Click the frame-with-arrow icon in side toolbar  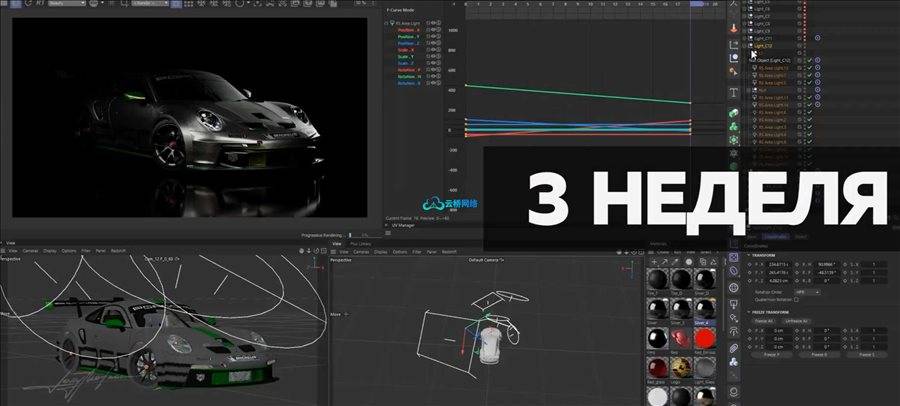734,45
